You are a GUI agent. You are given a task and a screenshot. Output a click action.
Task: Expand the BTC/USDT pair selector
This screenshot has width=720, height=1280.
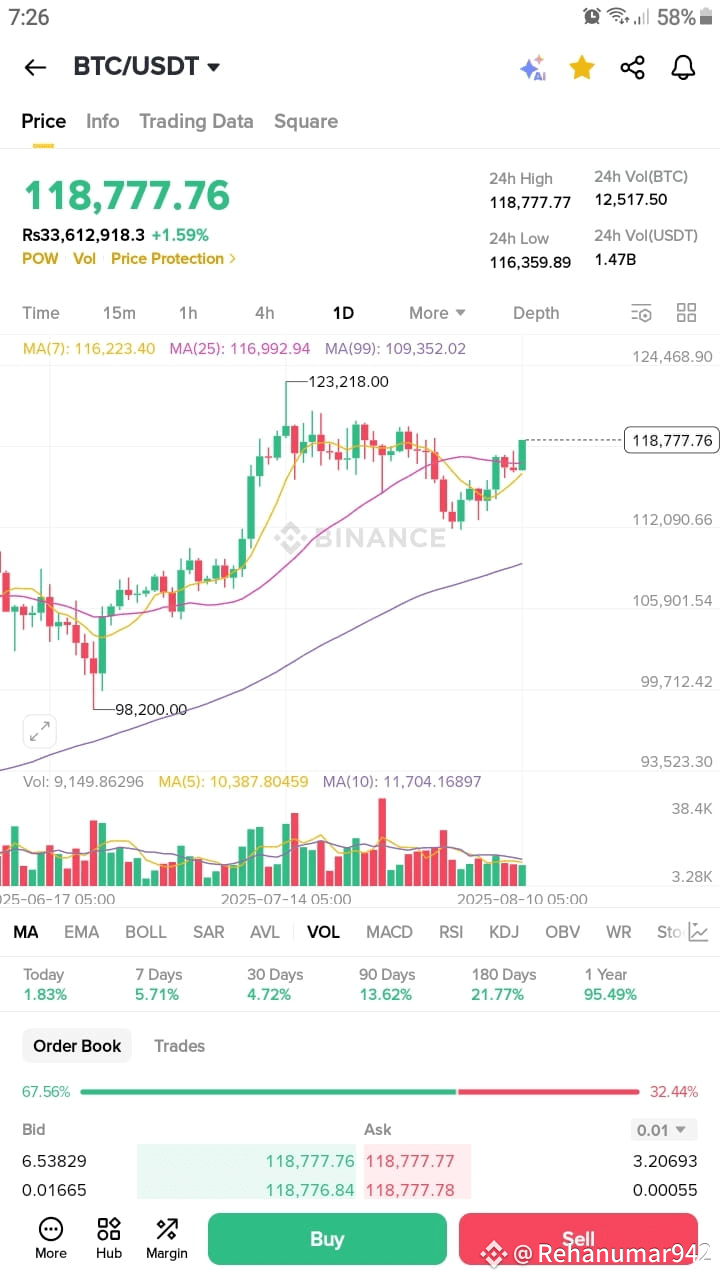(x=147, y=67)
